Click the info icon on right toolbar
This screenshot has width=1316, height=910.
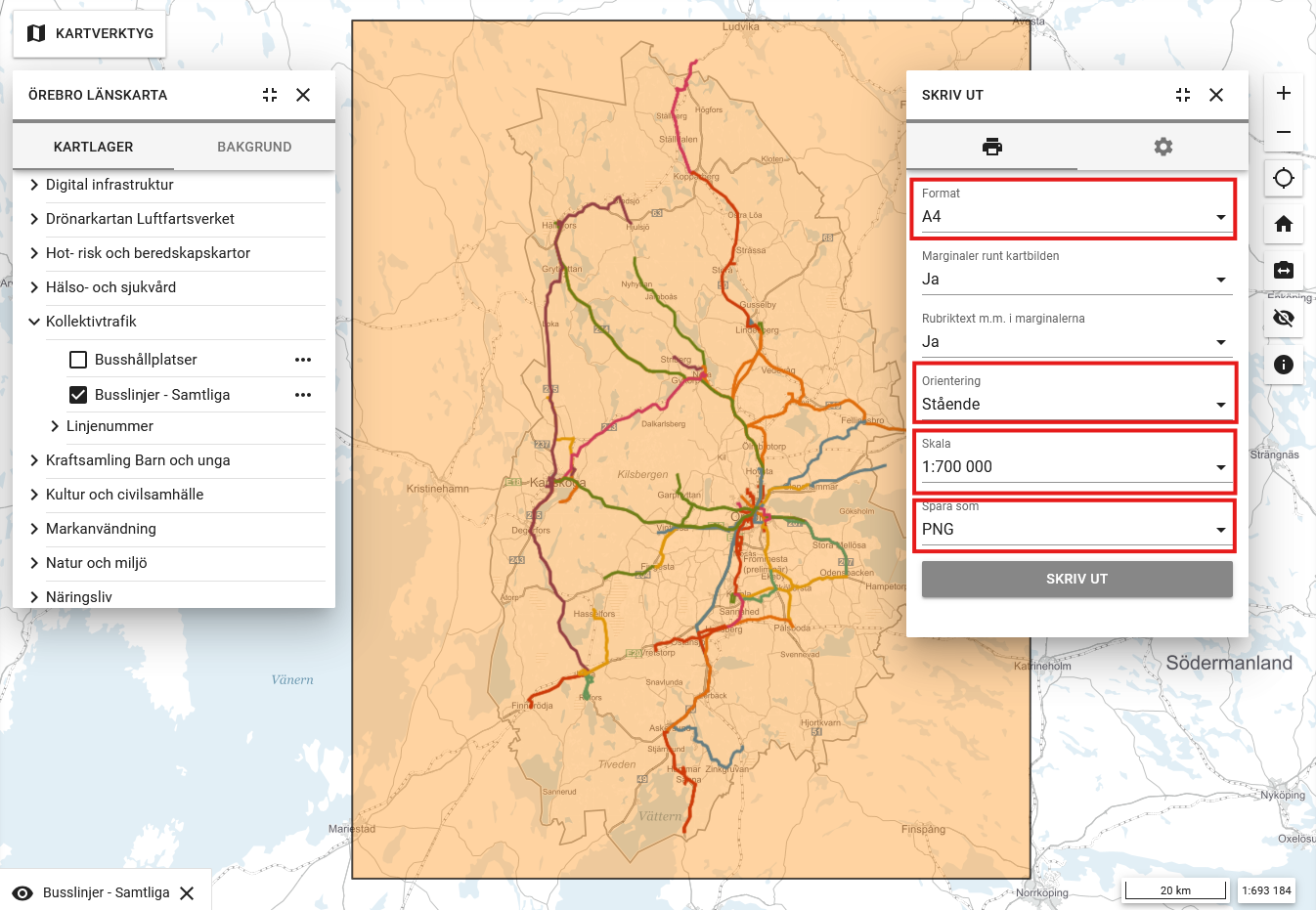tap(1284, 365)
